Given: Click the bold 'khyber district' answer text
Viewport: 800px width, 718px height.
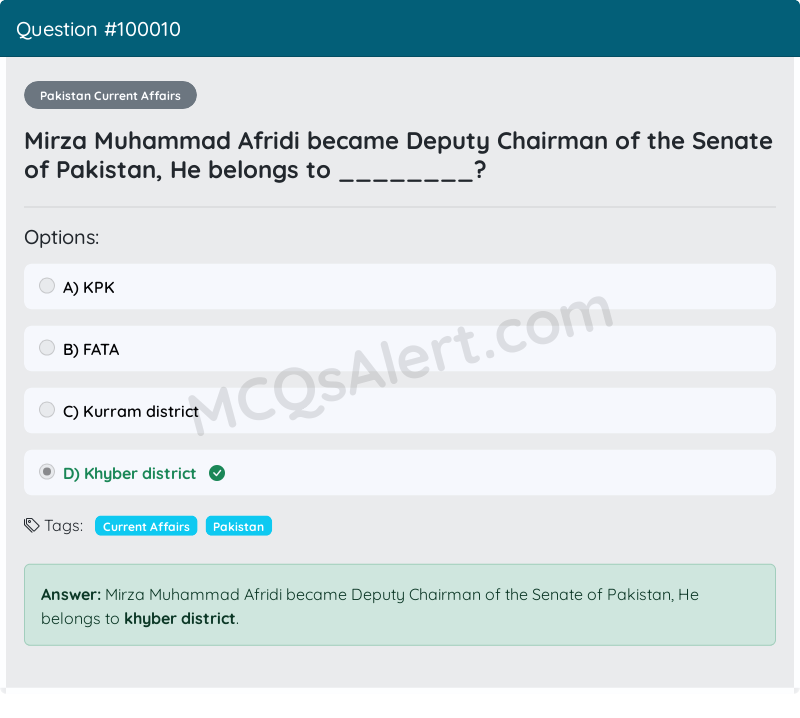Looking at the screenshot, I should coord(180,619).
